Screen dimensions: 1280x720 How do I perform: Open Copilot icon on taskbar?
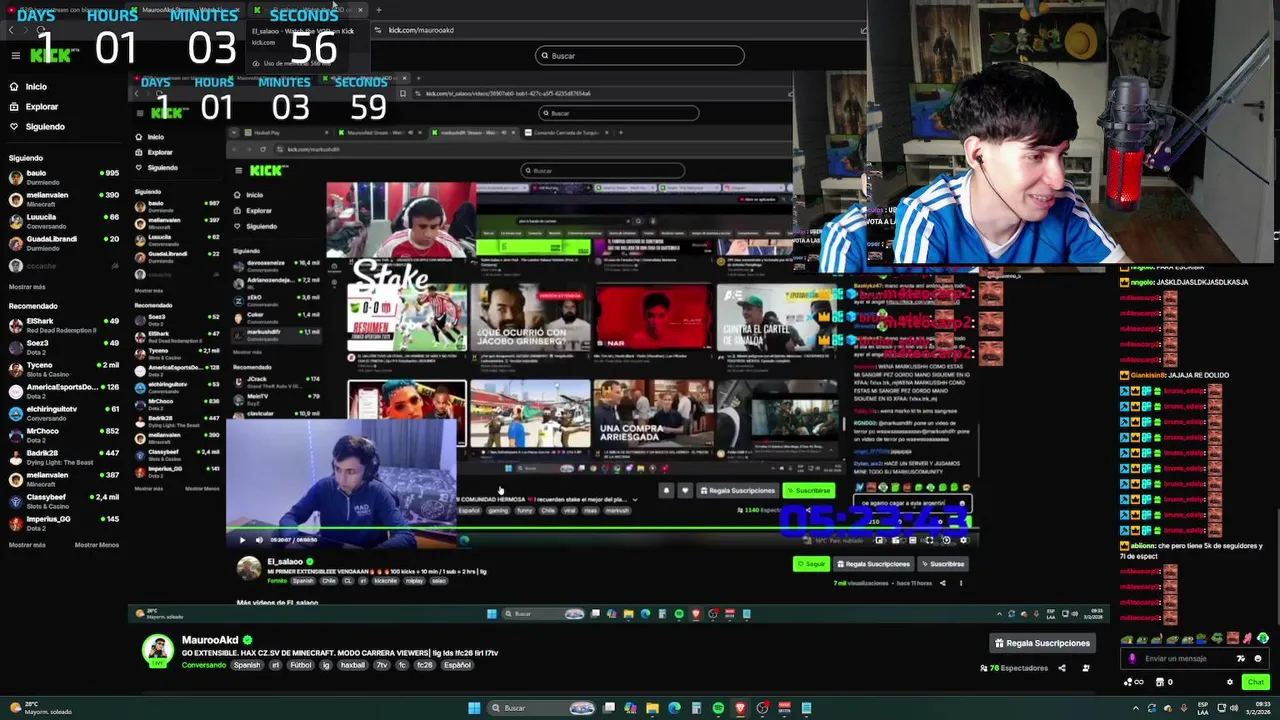pyautogui.click(x=630, y=708)
